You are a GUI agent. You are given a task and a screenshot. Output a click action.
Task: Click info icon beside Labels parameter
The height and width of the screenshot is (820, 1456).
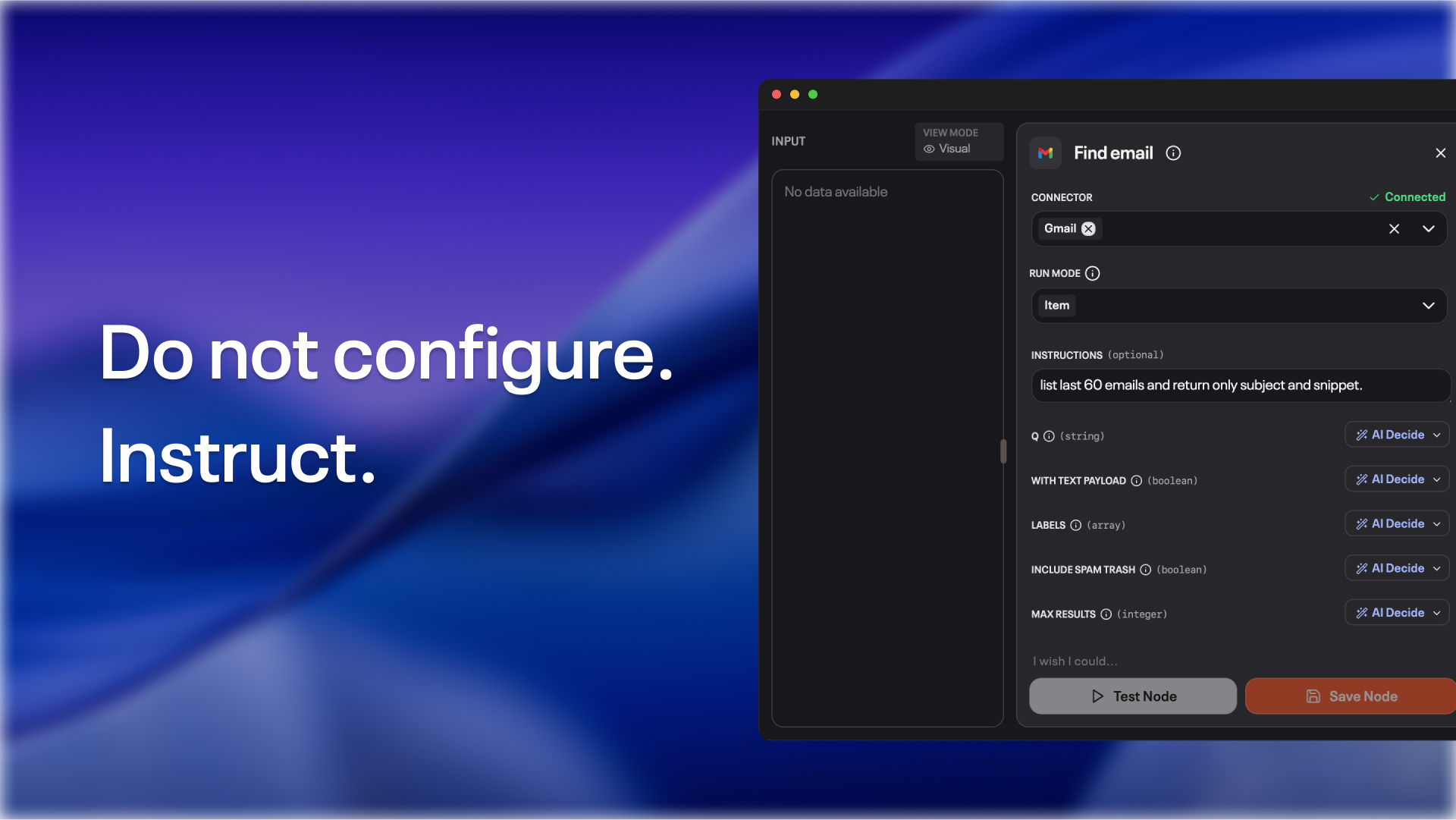(x=1075, y=525)
